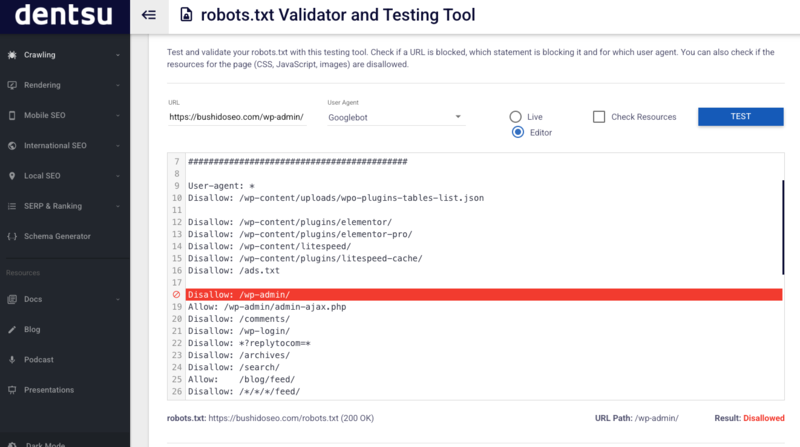This screenshot has width=800, height=447.
Task: Click the 'Allow: /wp-admin/admin-ajax.php' line
Action: (x=267, y=307)
